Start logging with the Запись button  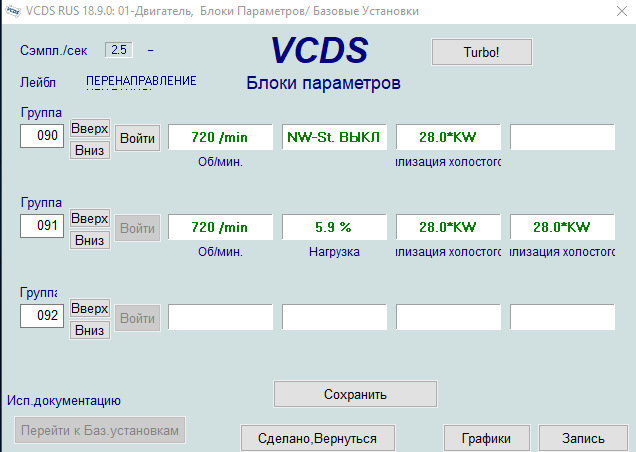click(x=583, y=438)
